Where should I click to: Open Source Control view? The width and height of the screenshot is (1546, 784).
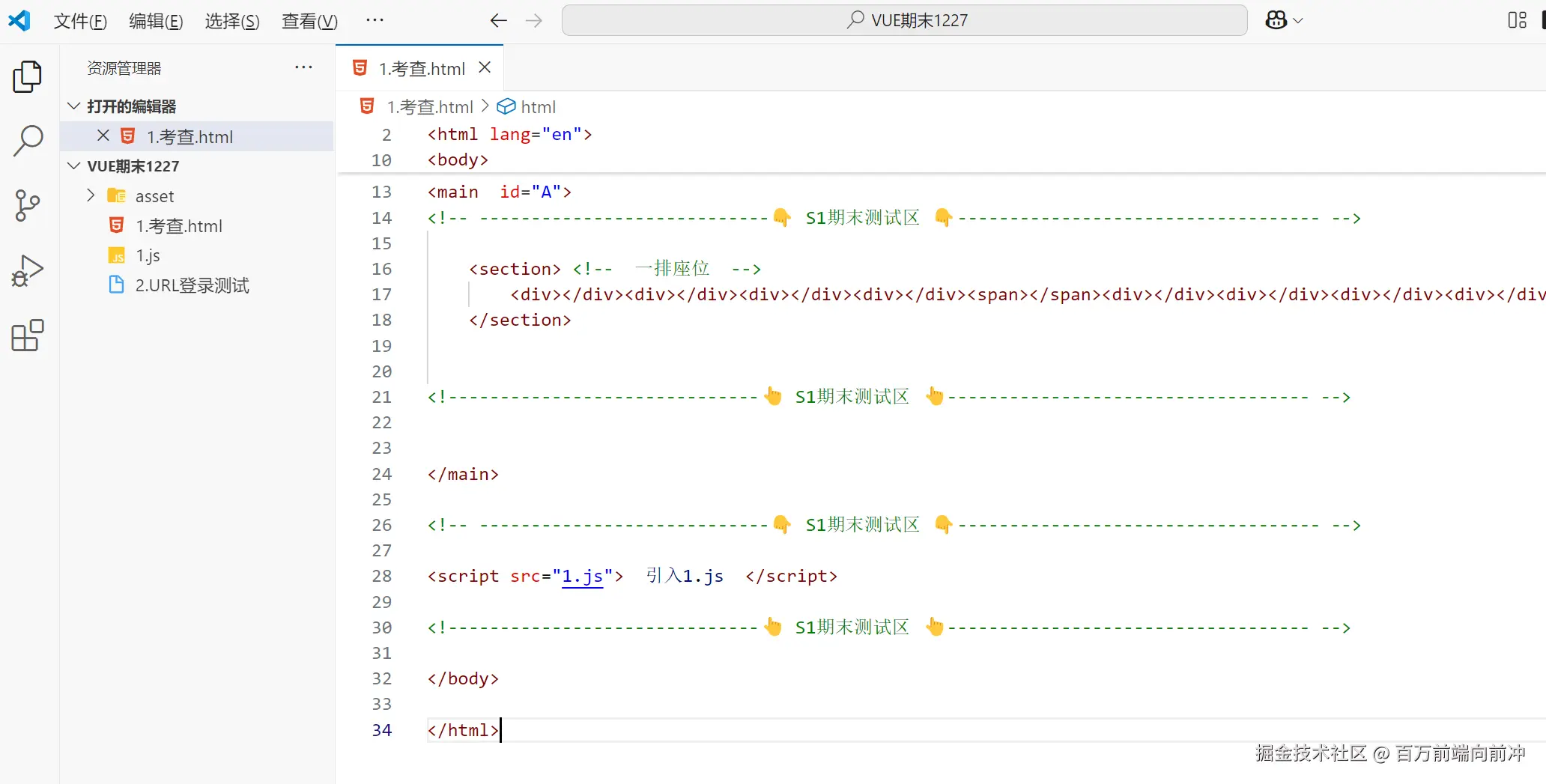[28, 205]
